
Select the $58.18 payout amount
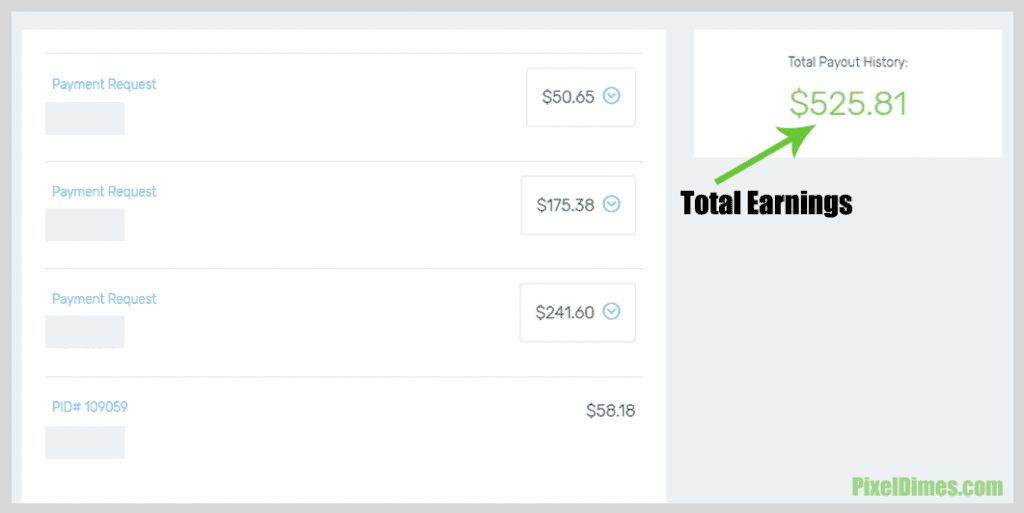[611, 411]
